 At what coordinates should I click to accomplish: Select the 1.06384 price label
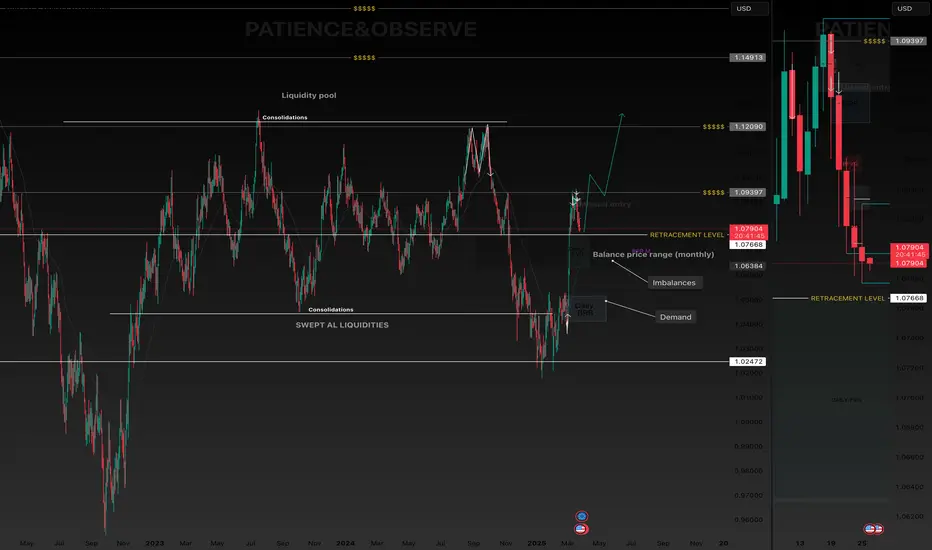(x=748, y=266)
